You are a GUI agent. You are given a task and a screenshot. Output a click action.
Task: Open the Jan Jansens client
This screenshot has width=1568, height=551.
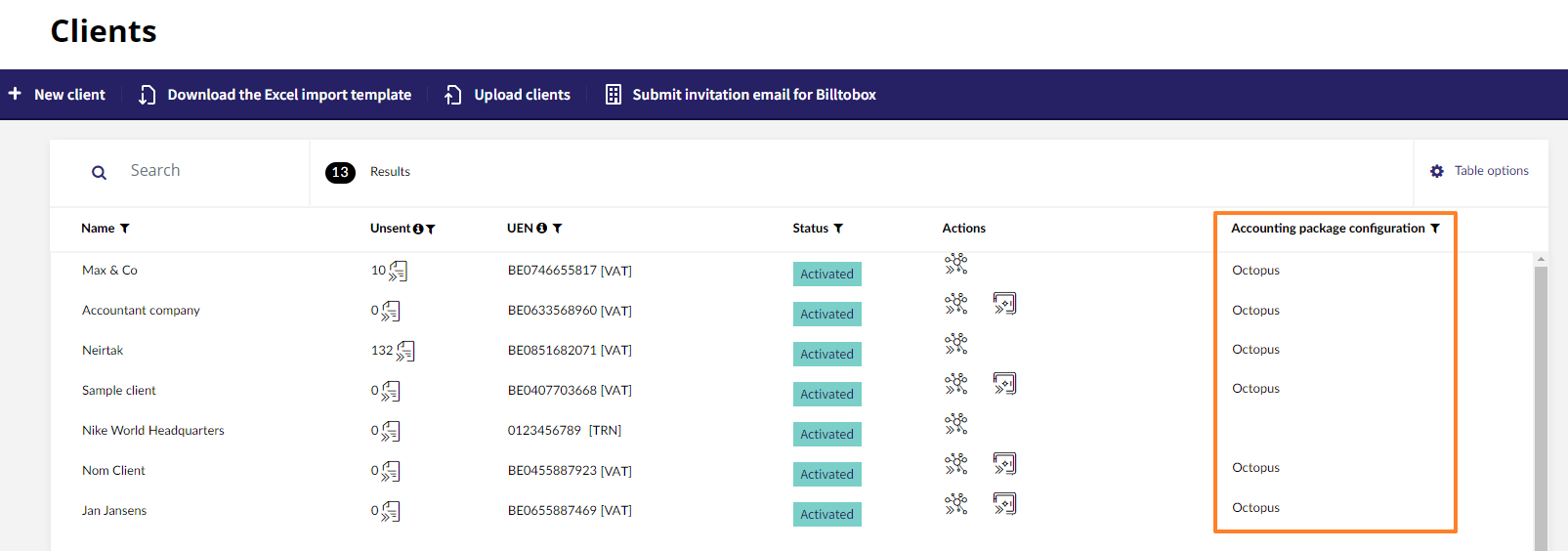coord(114,511)
